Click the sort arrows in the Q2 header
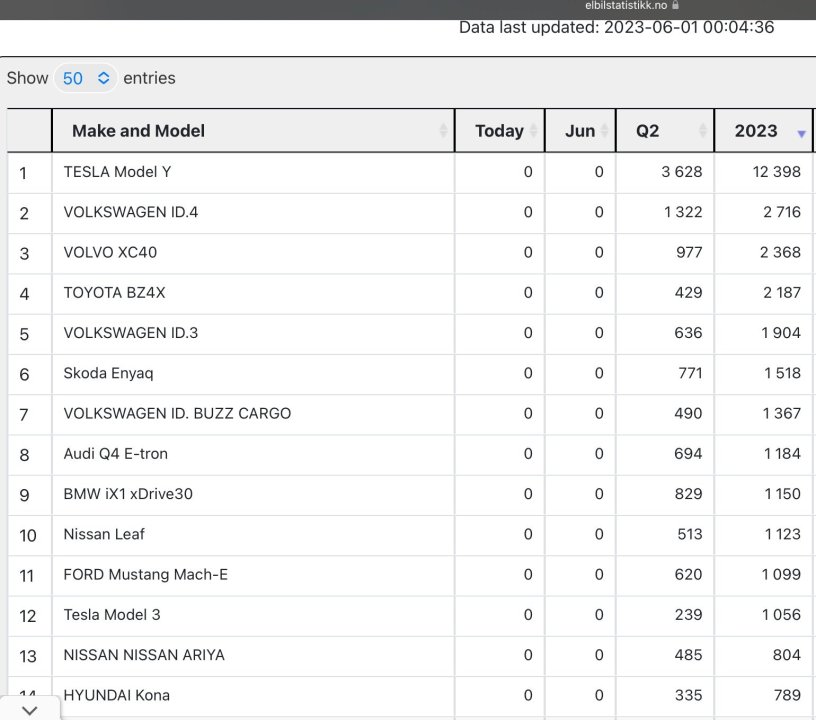The width and height of the screenshot is (816, 720). 703,131
